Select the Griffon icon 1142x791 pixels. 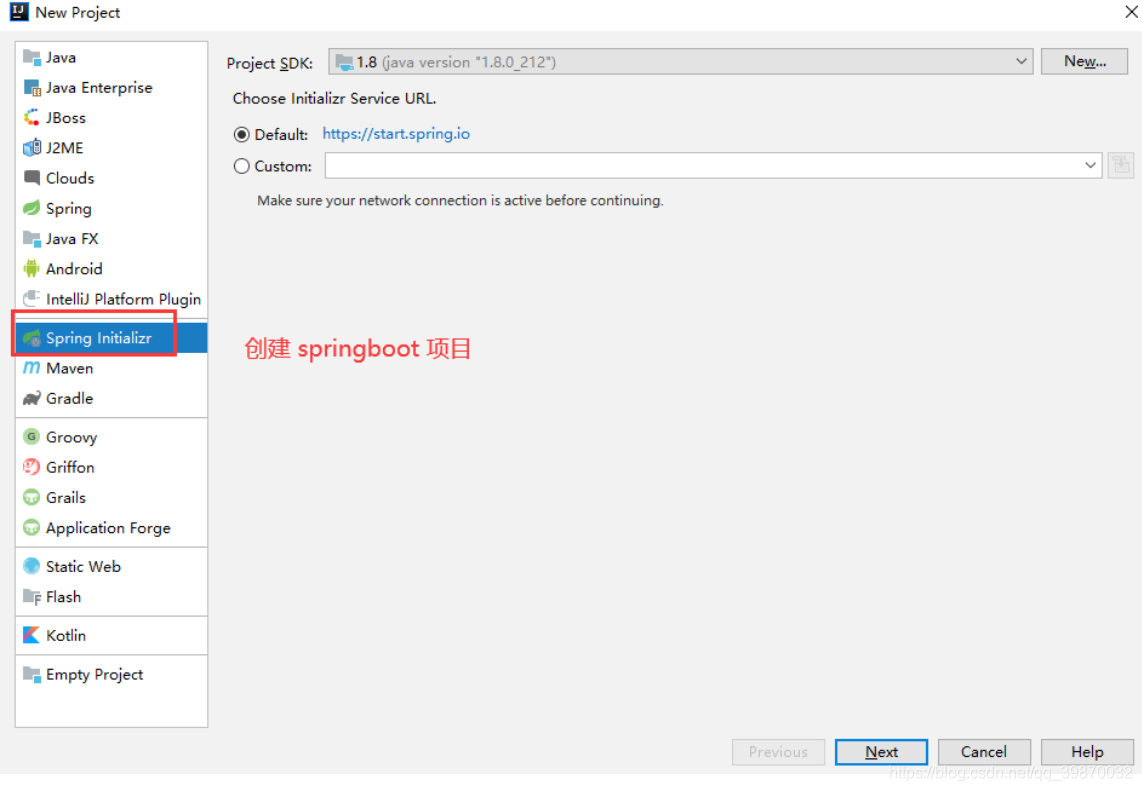pos(31,468)
